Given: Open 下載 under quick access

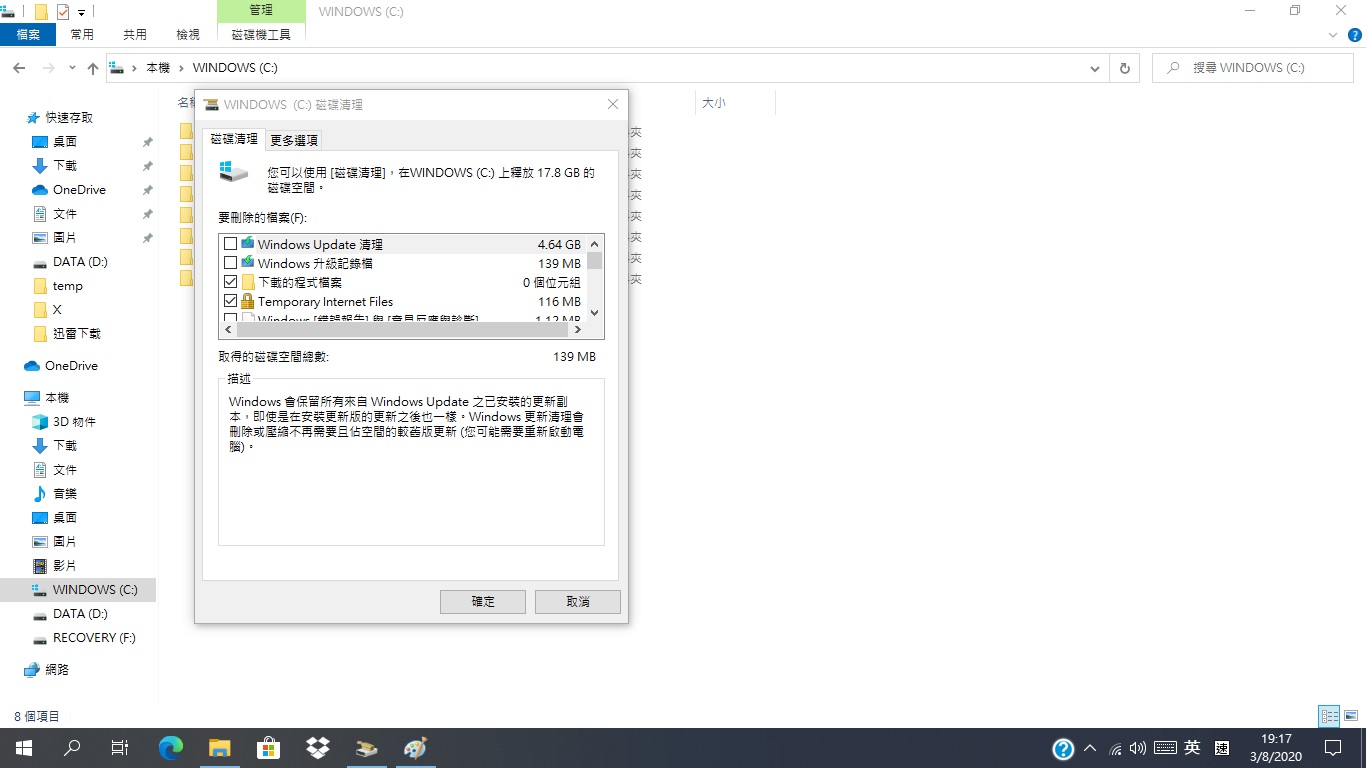Looking at the screenshot, I should click(65, 165).
